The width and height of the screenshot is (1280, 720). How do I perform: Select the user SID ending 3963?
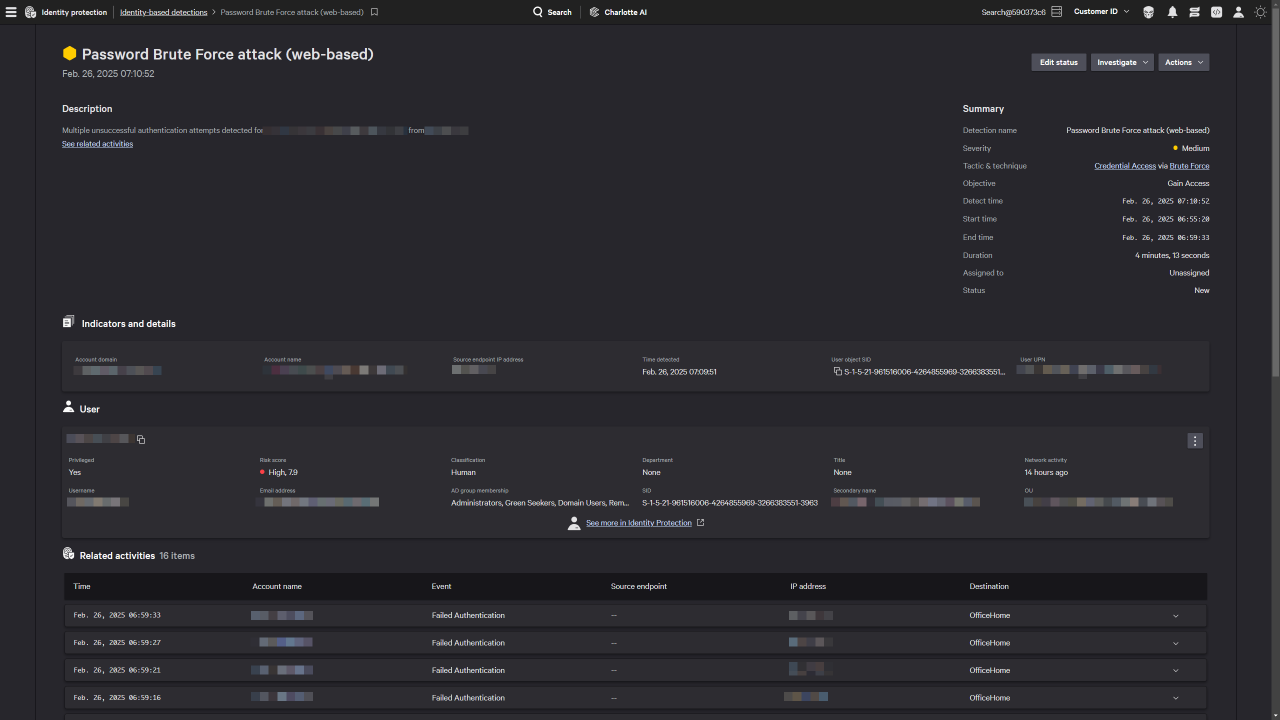pyautogui.click(x=730, y=503)
